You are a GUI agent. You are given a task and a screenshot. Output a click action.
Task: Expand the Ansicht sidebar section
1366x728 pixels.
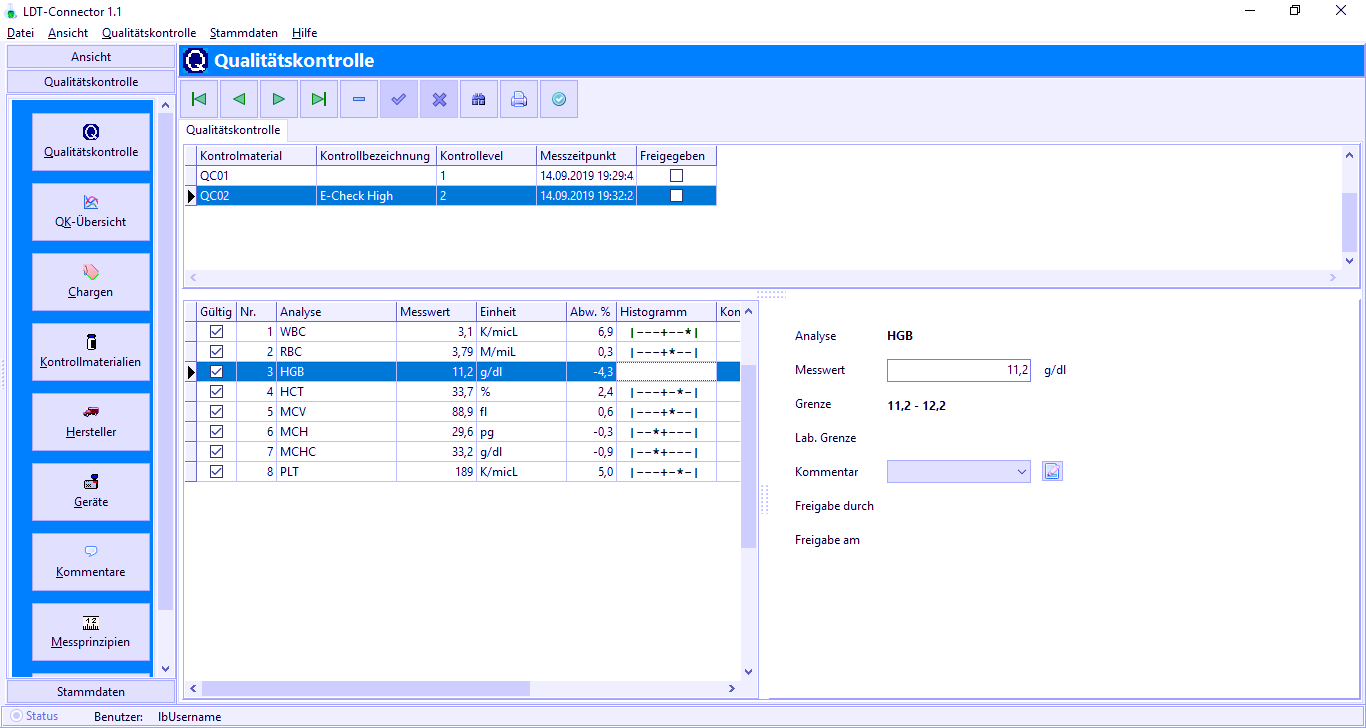click(91, 57)
